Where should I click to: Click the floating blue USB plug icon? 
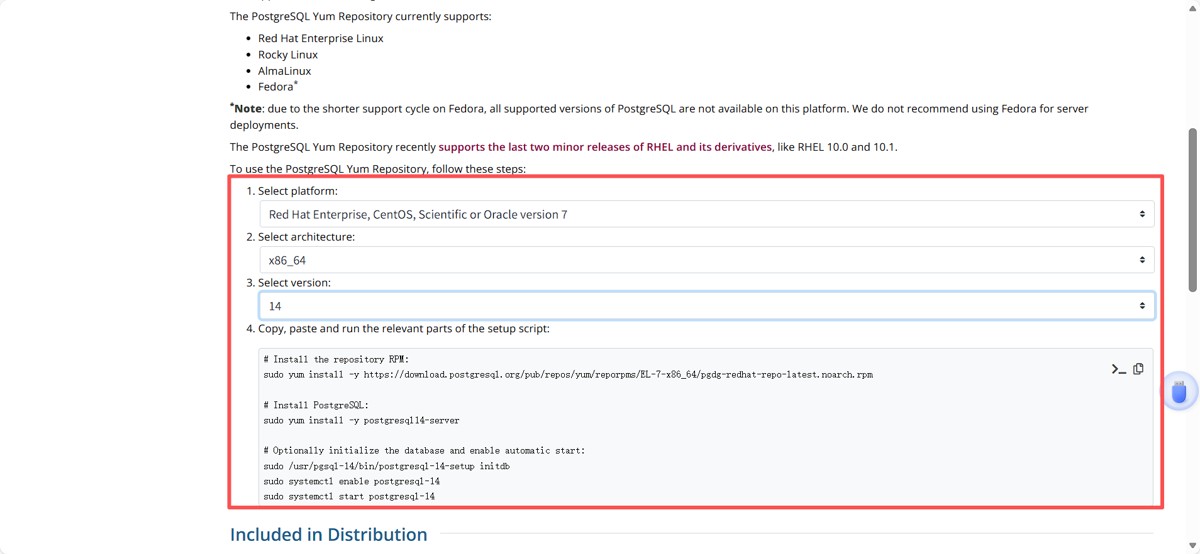point(1179,392)
